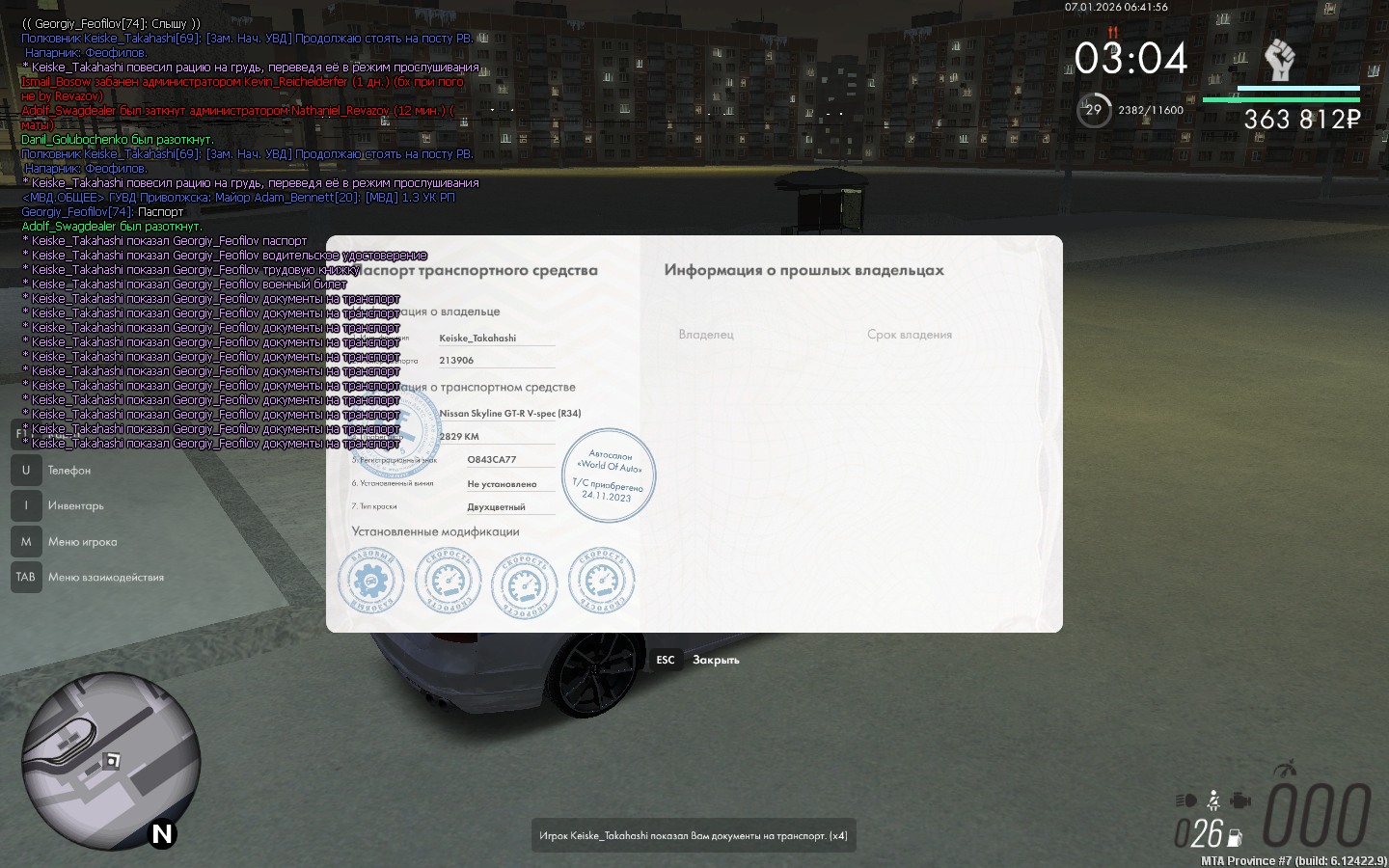Viewport: 1389px width, 868px height.
Task: Click owner name Keiske_Takahashi in passport
Action: coord(477,339)
